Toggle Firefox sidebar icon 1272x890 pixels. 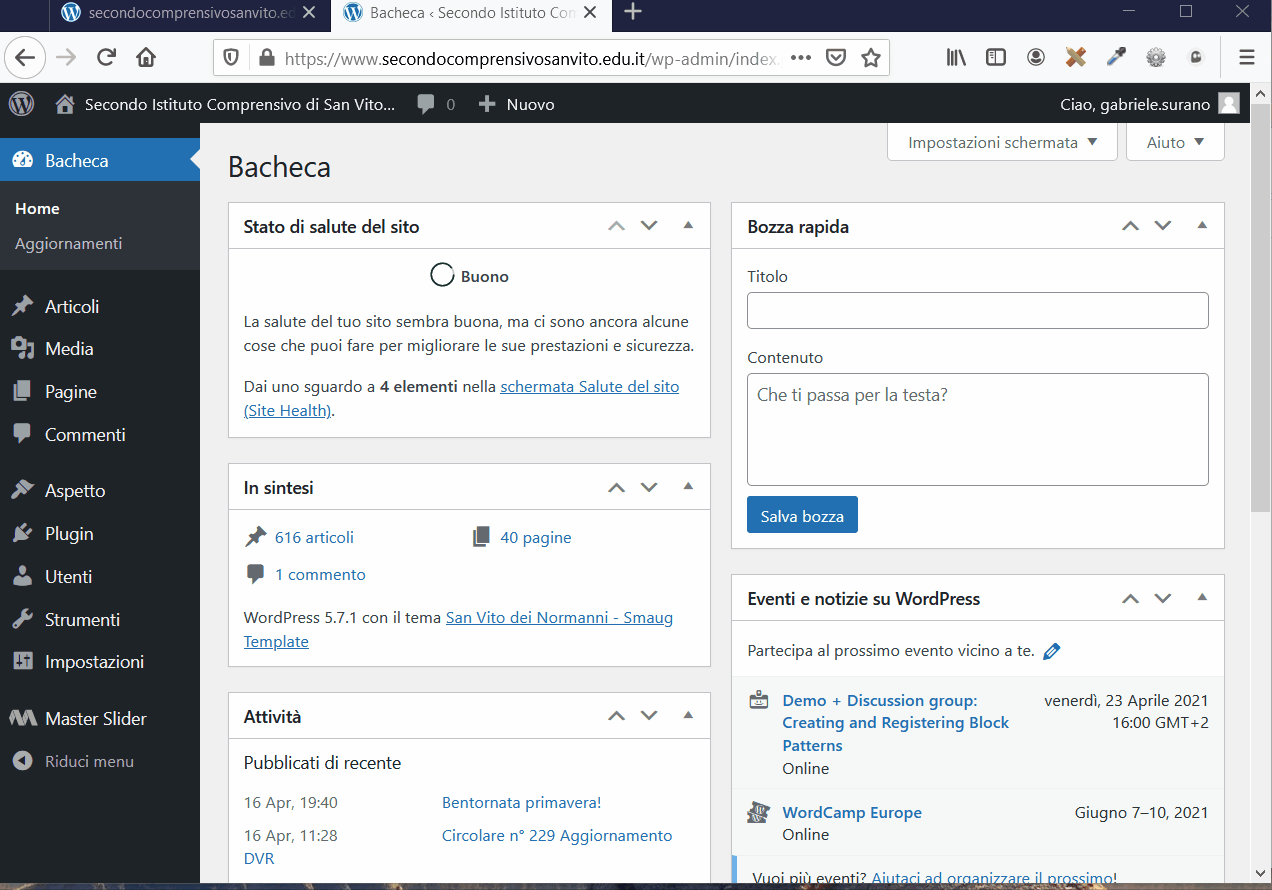[x=996, y=58]
